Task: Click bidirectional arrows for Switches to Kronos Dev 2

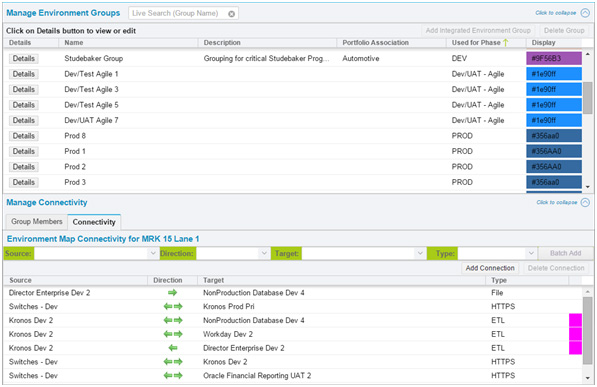Action: pos(173,362)
